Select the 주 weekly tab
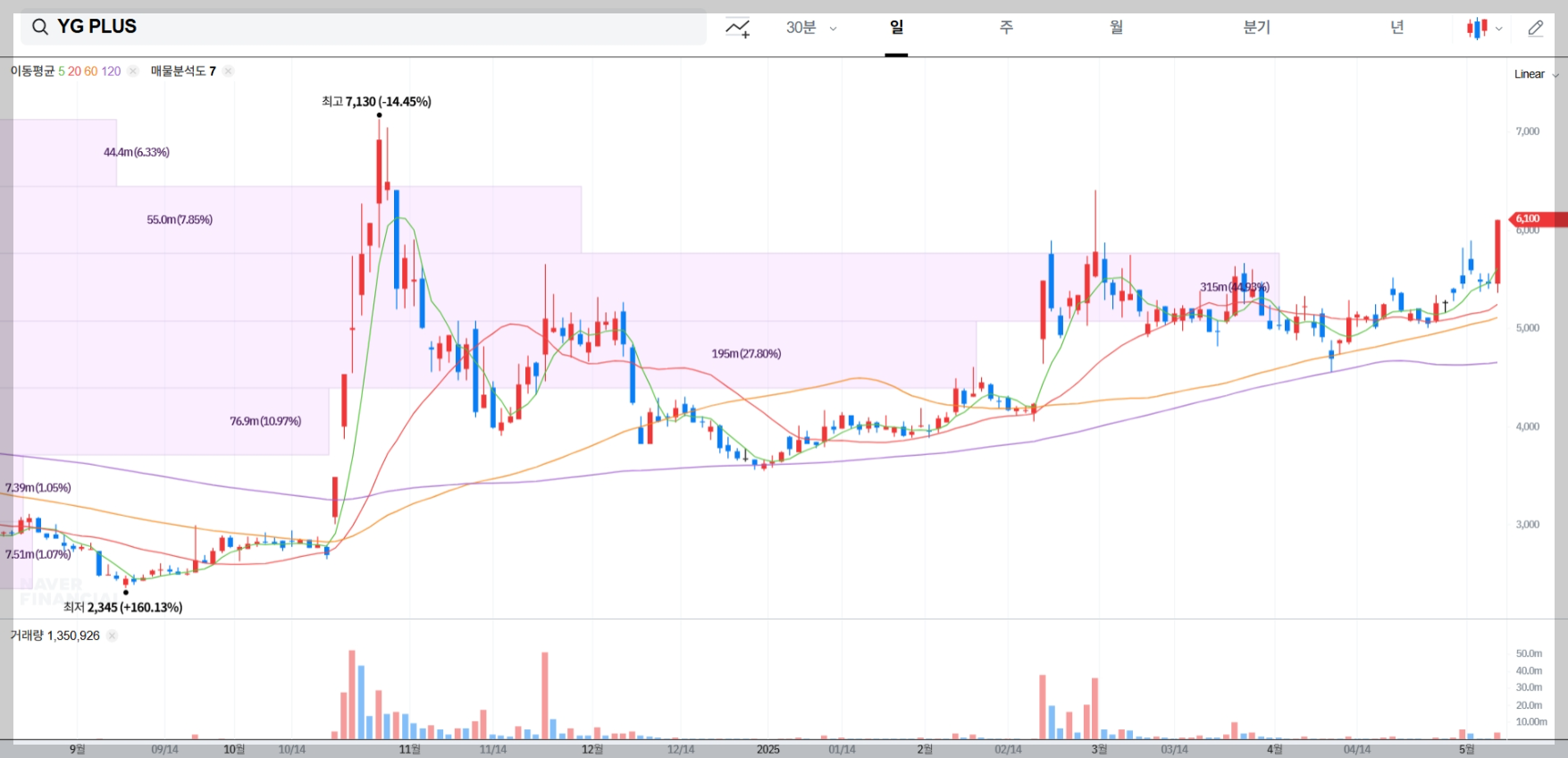 1006,28
